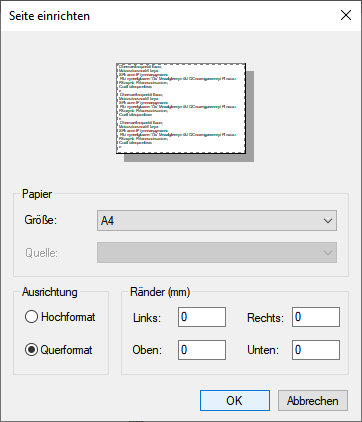The image size is (362, 422).
Task: Click the Unten margin field
Action: tap(316, 350)
